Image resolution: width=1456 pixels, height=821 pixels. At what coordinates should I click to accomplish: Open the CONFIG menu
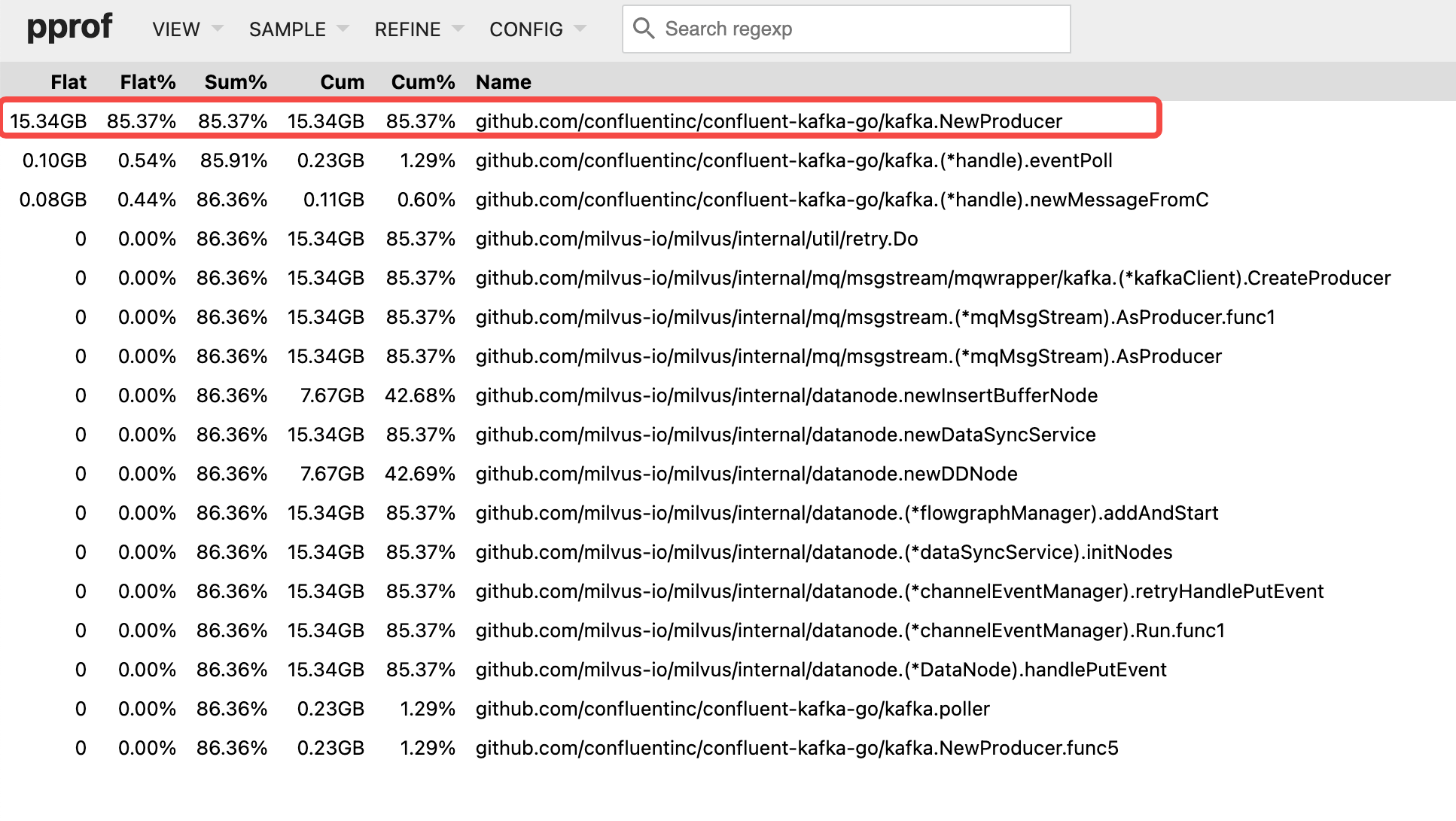[x=526, y=29]
